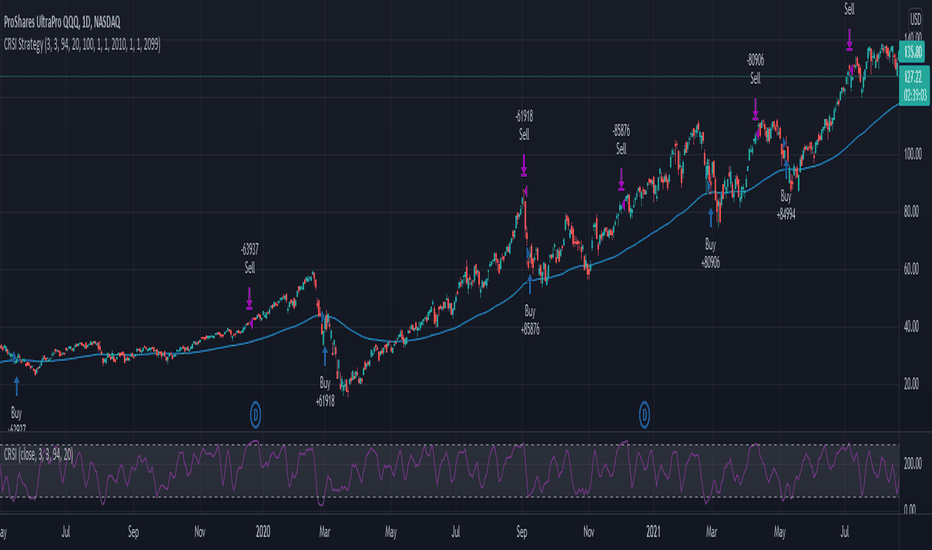Click the 135.00 price tag
932x550 pixels.
tap(912, 52)
